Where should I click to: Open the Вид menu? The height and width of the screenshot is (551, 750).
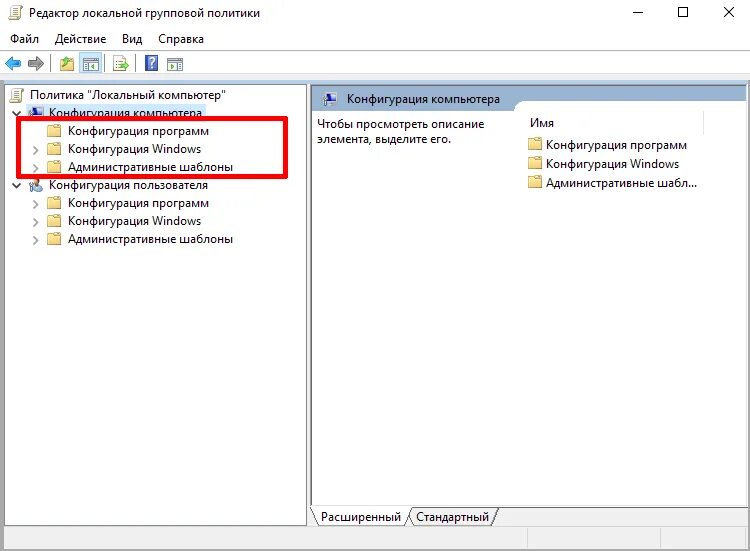(132, 39)
